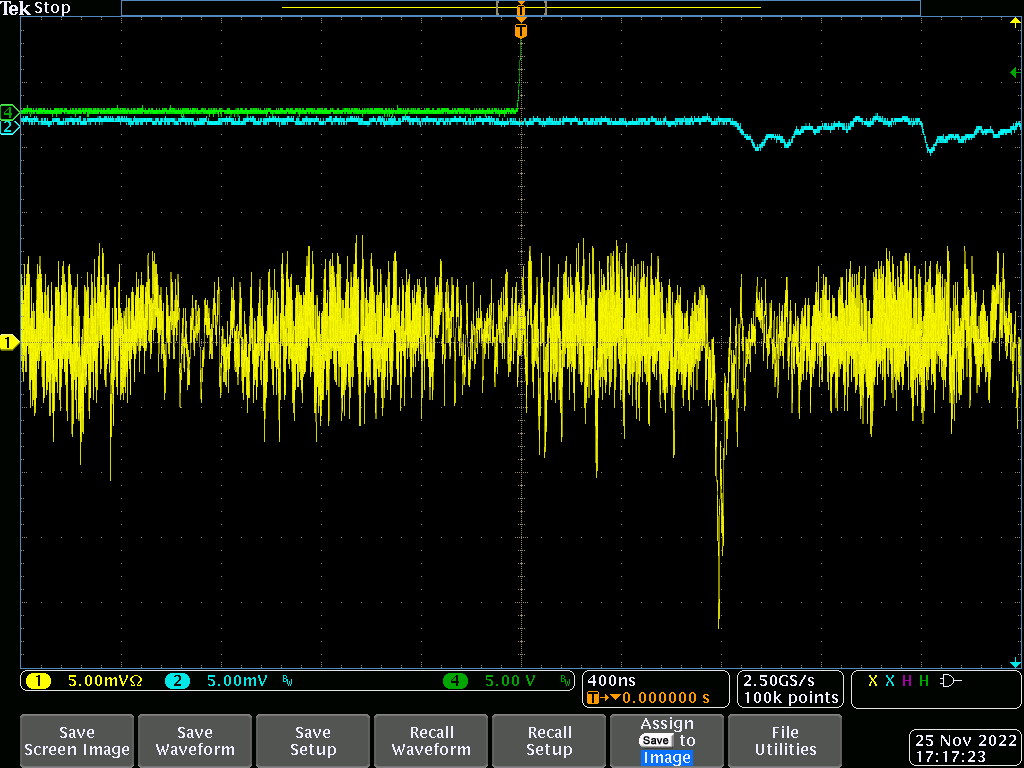Select the green channel 4 ground marker
Viewport: 1024px width, 768px height.
(x=9, y=111)
